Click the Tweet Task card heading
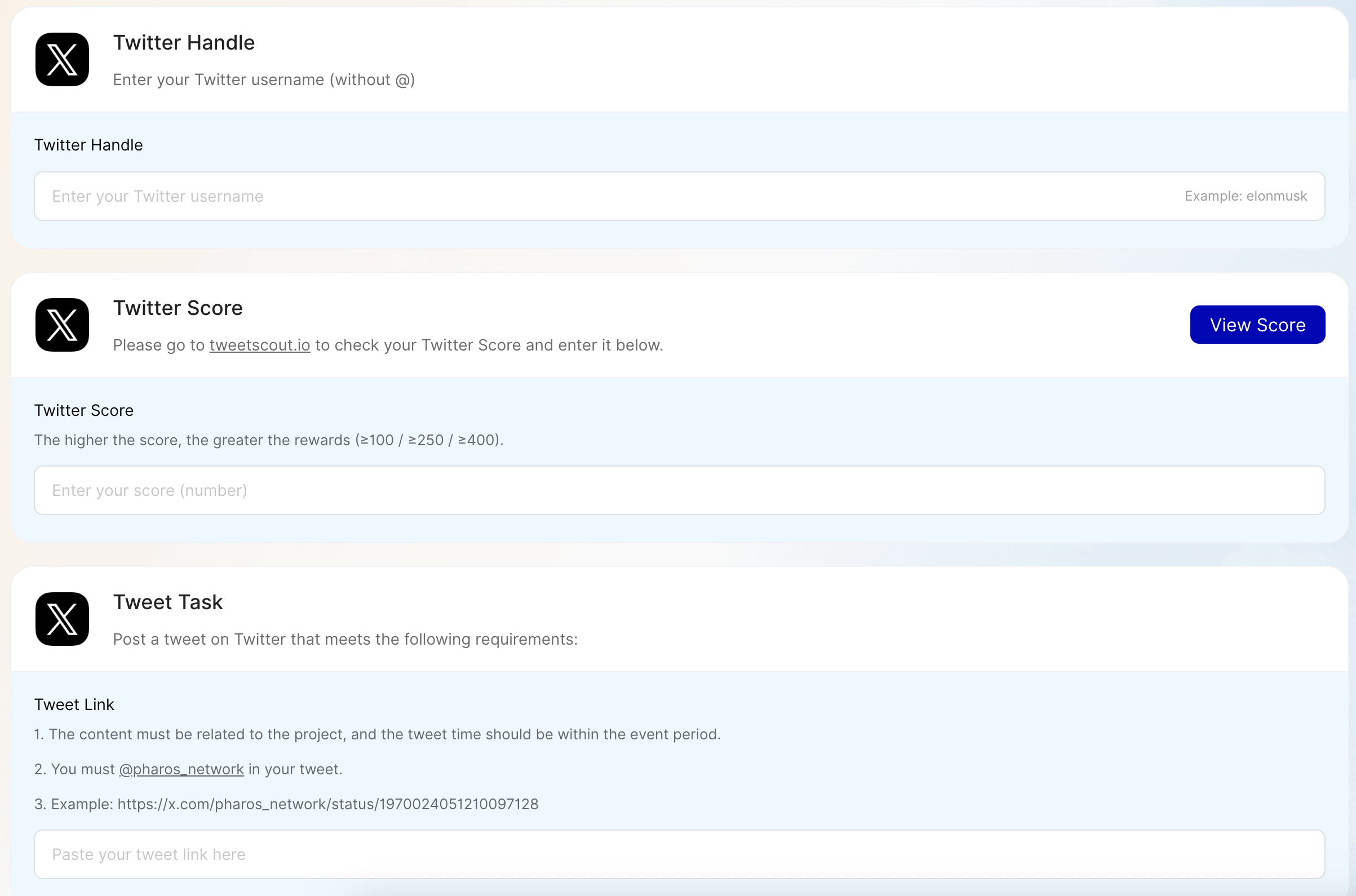 click(167, 602)
